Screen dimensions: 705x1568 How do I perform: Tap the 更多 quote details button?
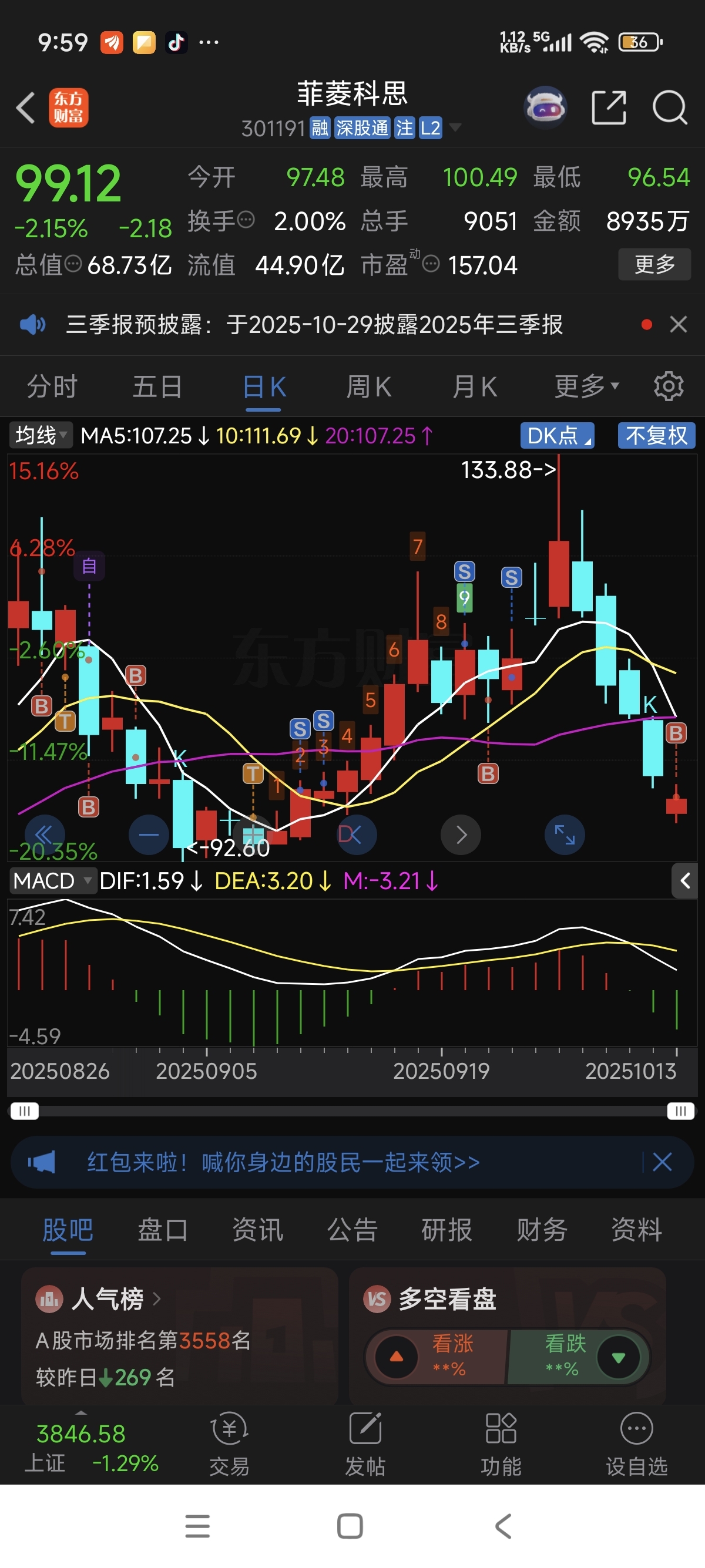coord(654,264)
